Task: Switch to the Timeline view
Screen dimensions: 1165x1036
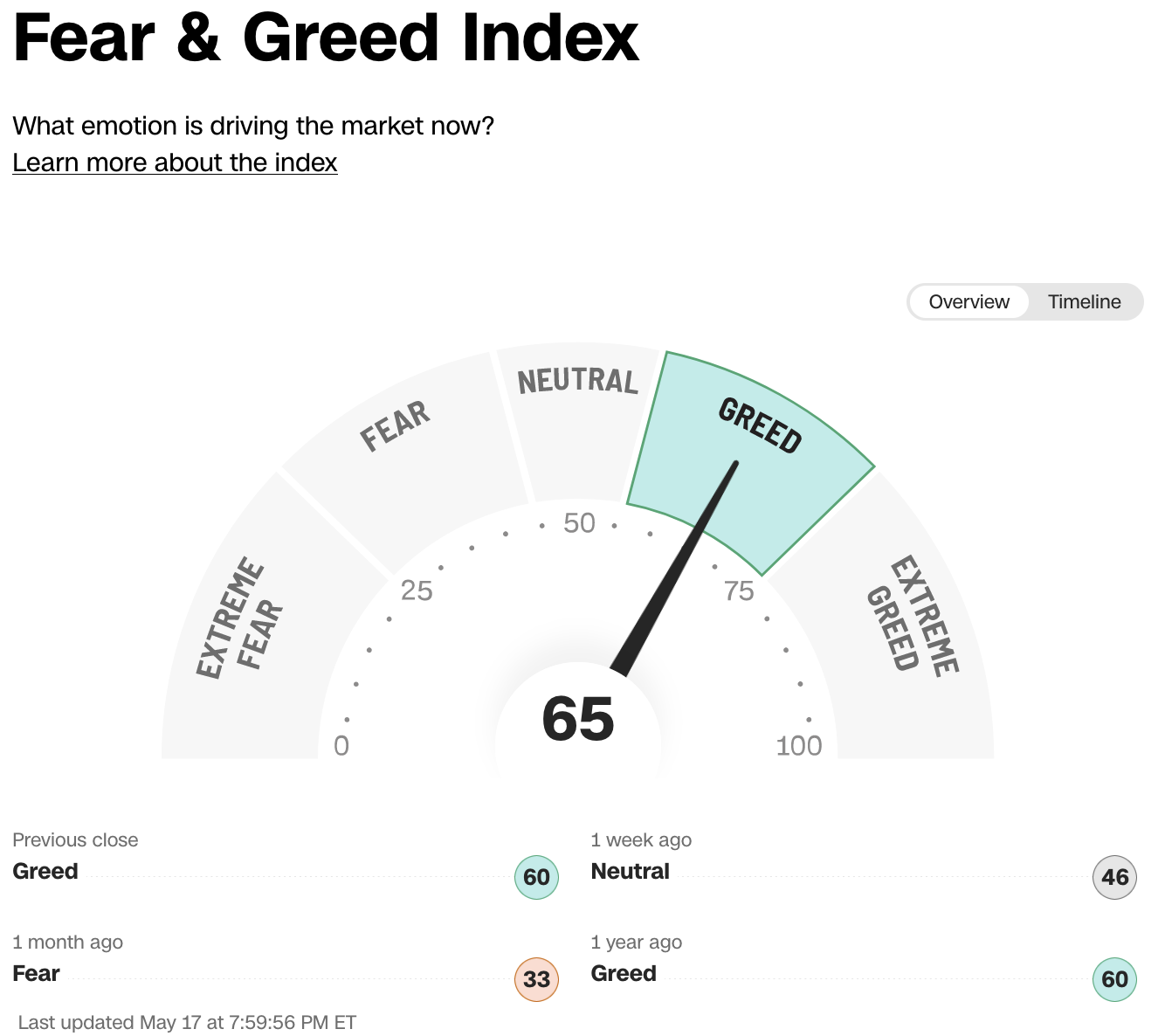Action: point(1084,301)
